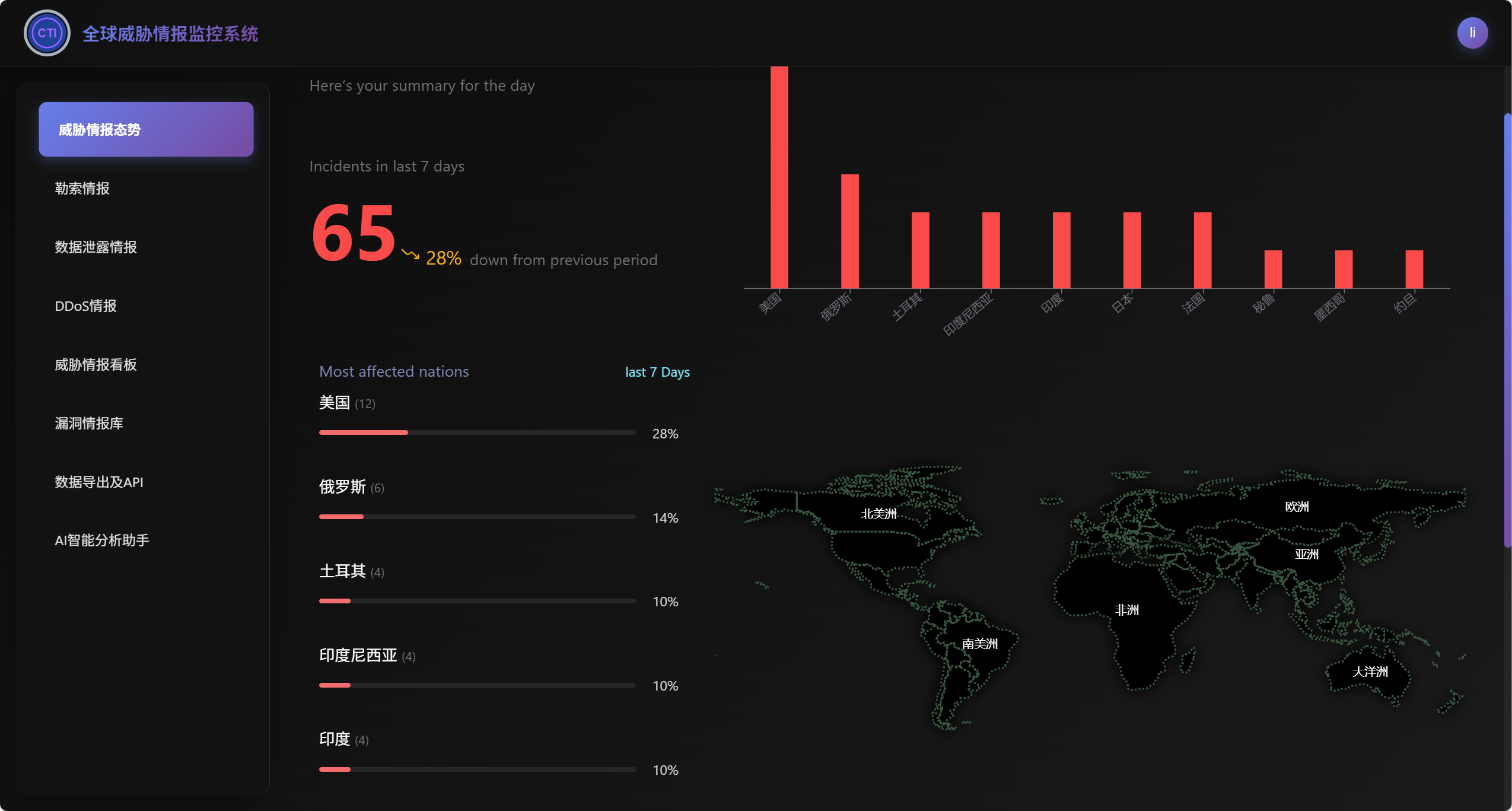Select the 非洲 region on map

click(1126, 610)
